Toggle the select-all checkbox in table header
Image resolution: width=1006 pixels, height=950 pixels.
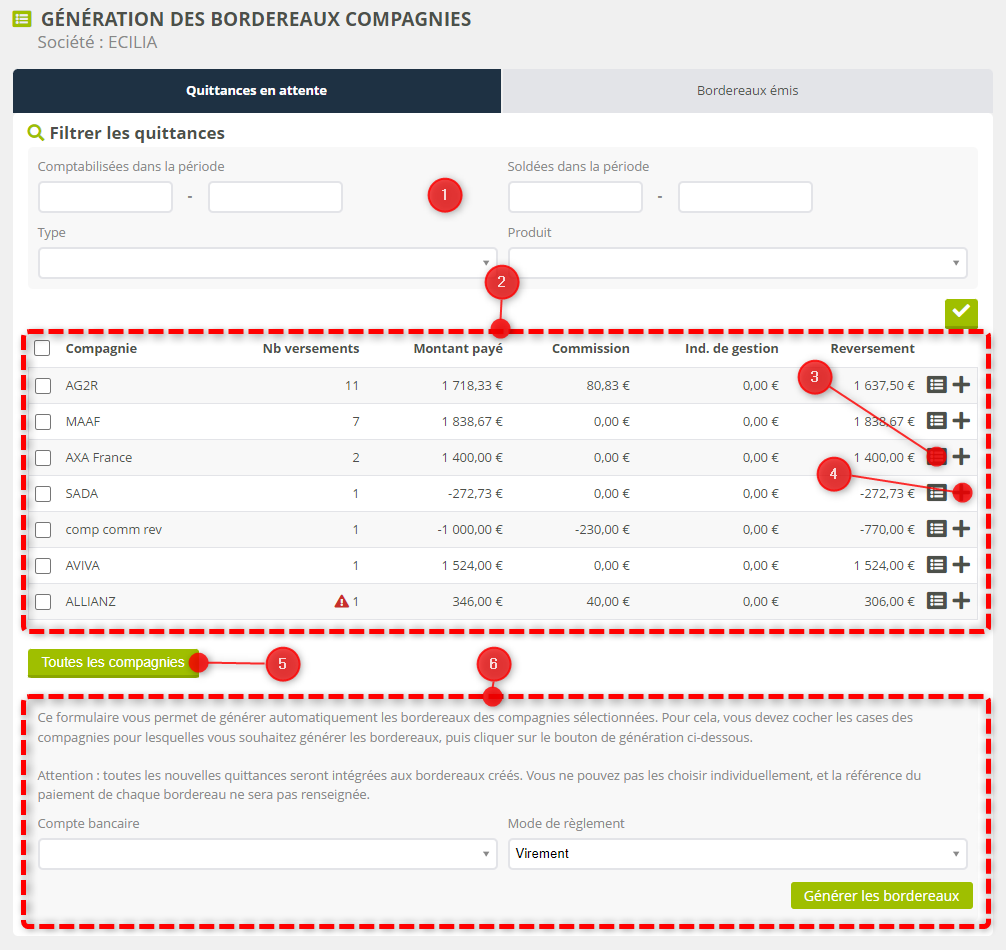43,349
